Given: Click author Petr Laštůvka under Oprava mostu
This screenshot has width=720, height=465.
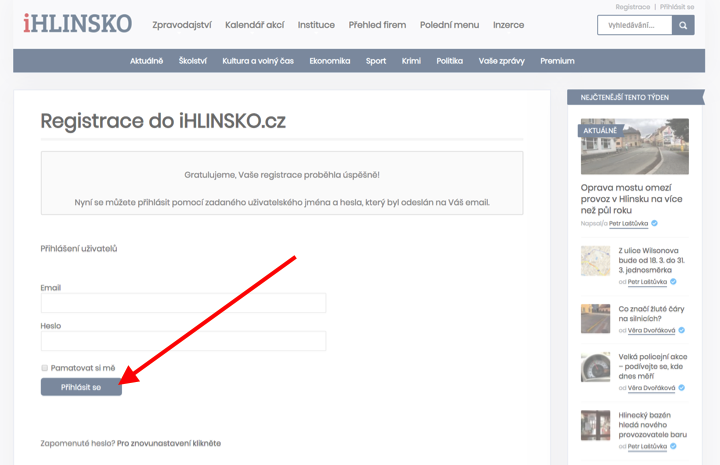Looking at the screenshot, I should pyautogui.click(x=628, y=224).
